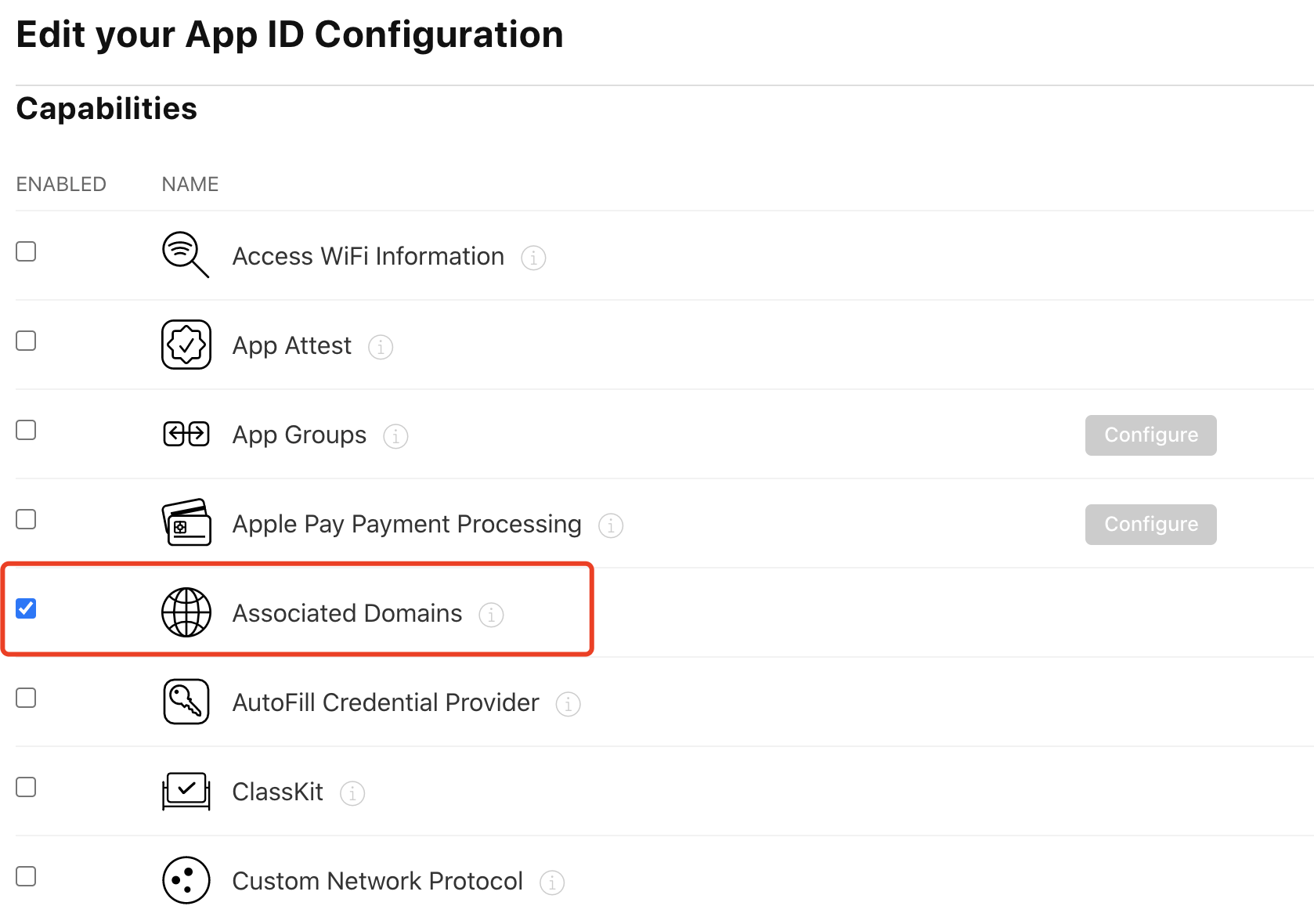
Task: Check the Apple Pay Payment Processing box
Action: pos(26,519)
